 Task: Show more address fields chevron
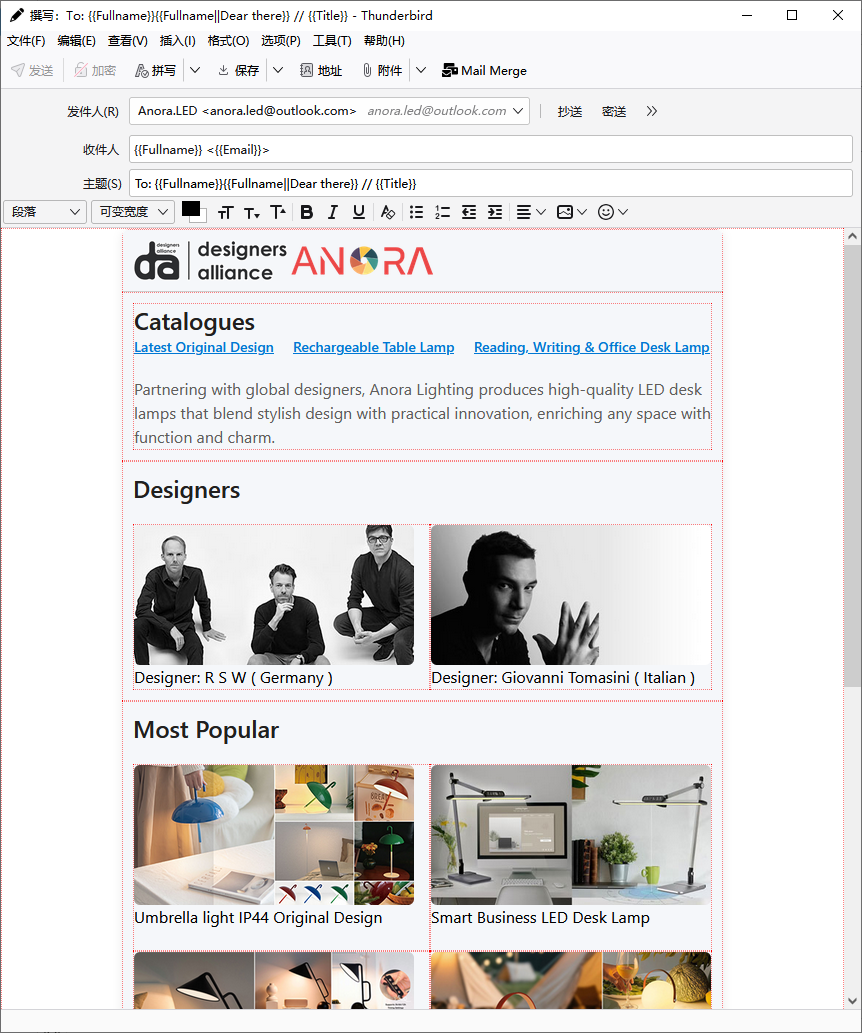click(x=652, y=111)
